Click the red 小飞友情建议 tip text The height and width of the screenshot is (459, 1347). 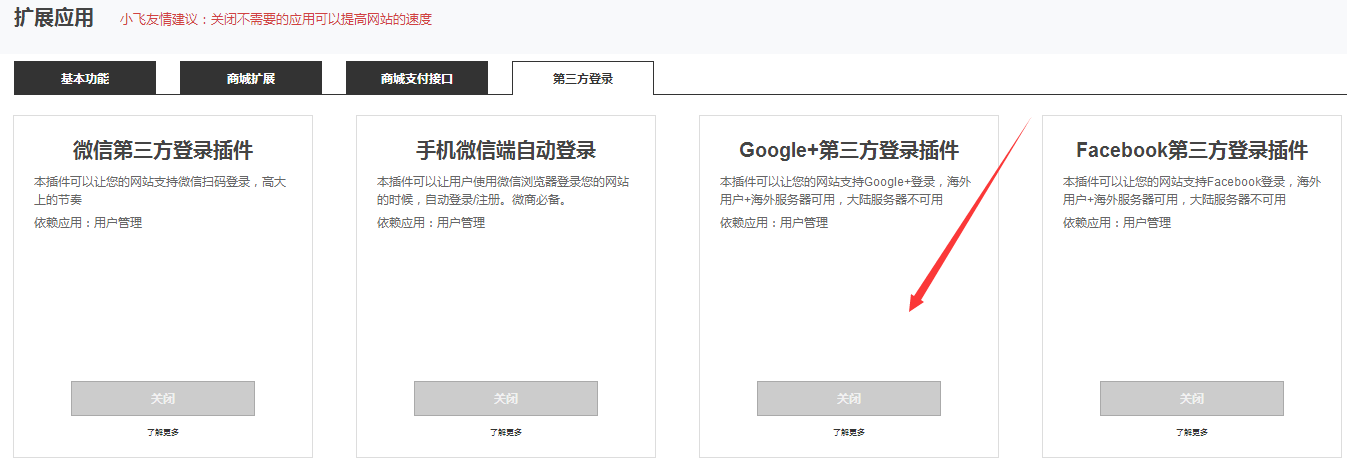pos(276,19)
